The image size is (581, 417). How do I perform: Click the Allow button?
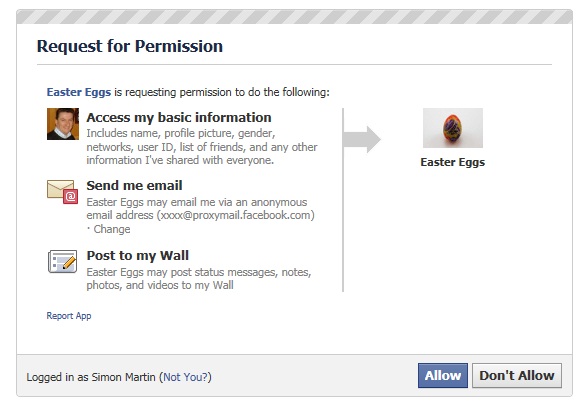[442, 375]
